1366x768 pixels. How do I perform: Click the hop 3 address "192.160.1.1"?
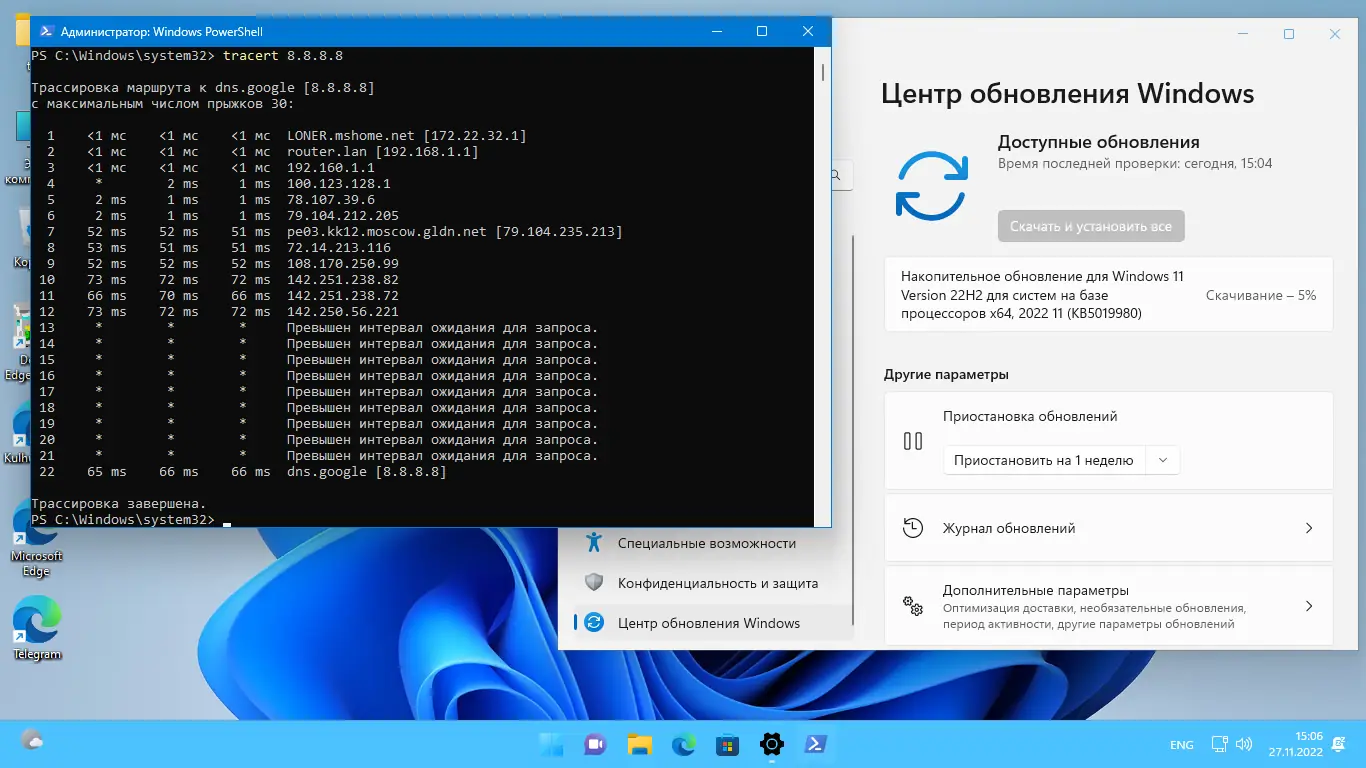tap(331, 168)
